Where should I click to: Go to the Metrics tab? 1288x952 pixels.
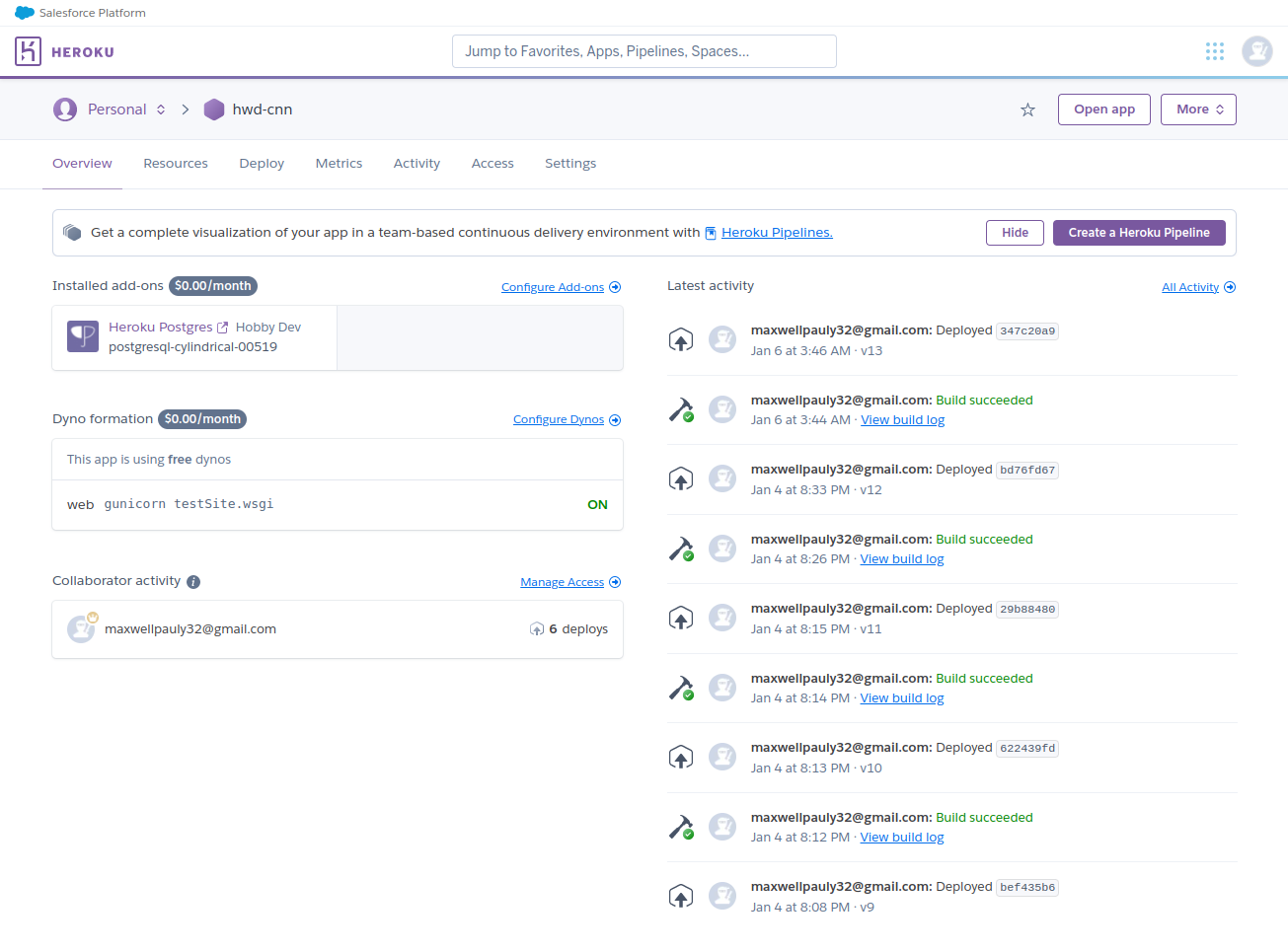(x=339, y=164)
